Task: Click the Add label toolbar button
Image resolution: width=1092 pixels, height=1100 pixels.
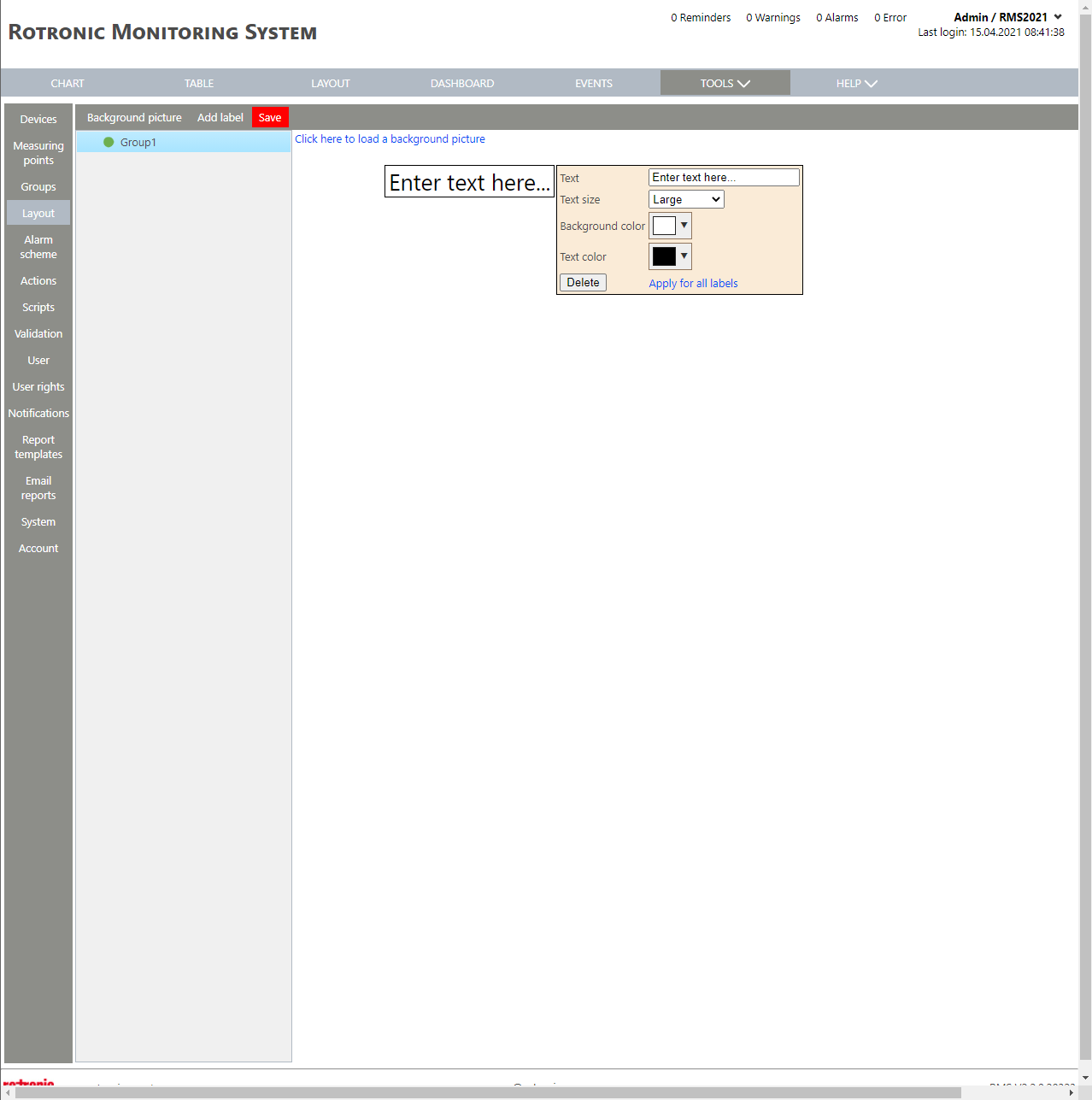Action: coord(220,117)
